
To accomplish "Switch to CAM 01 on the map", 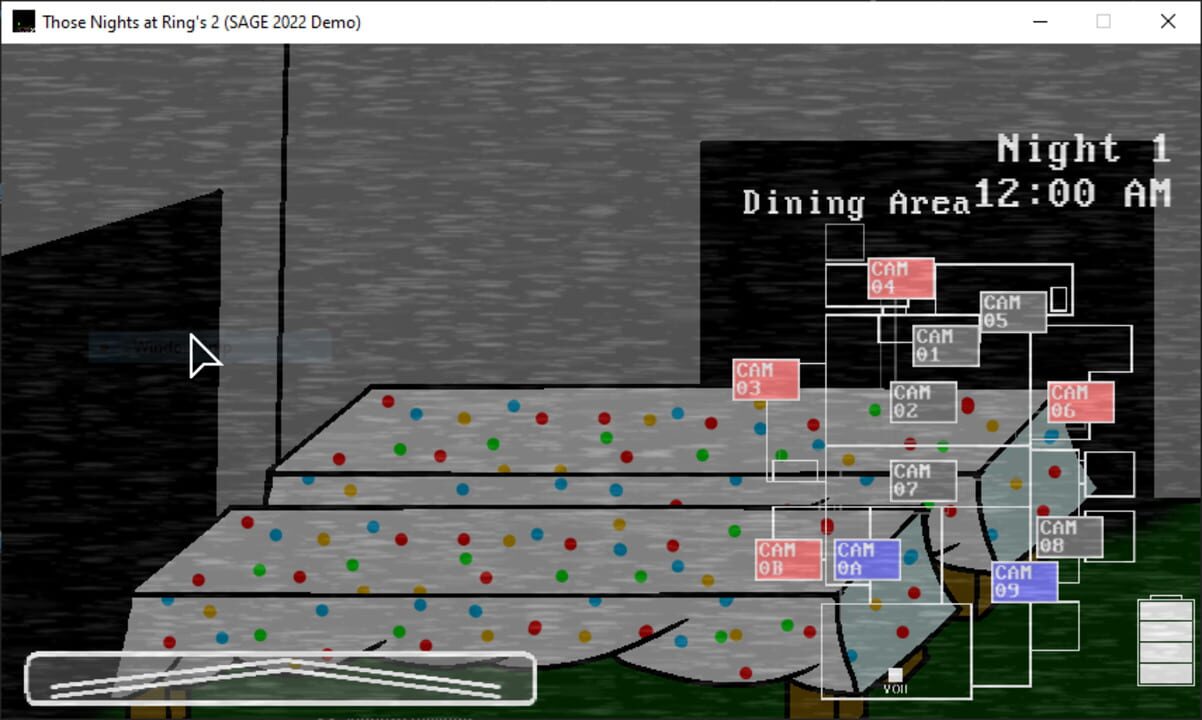I will 945,345.
